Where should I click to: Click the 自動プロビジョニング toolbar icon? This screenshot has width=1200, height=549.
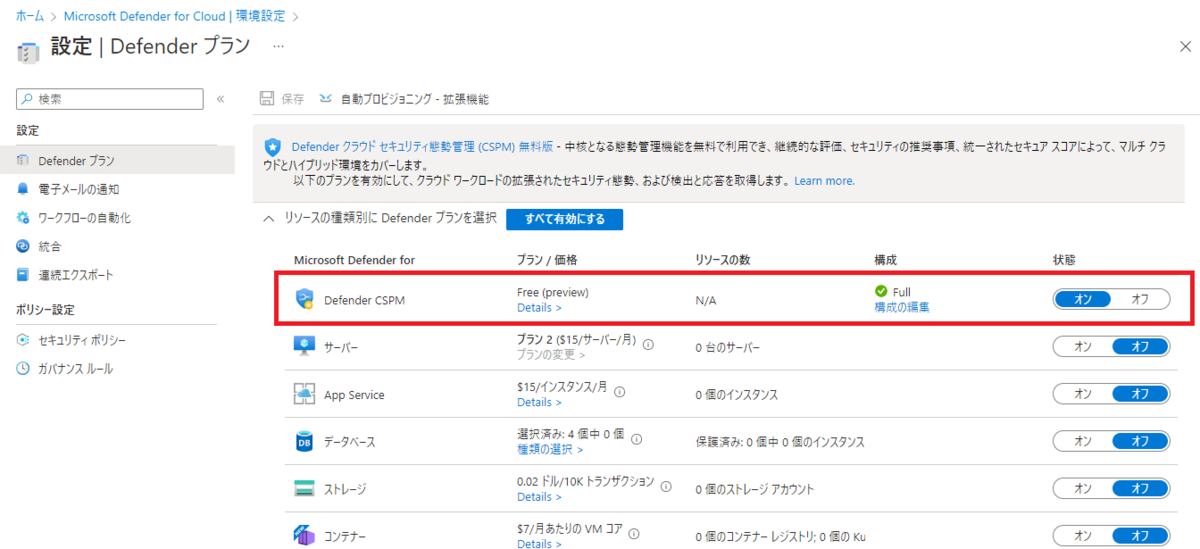click(325, 99)
